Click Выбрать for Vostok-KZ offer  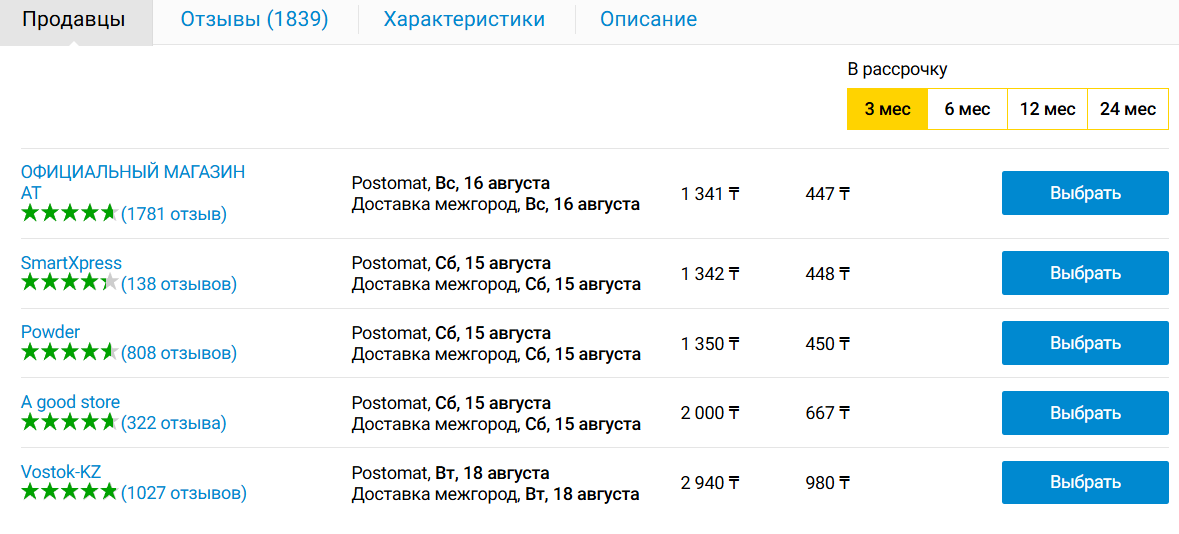click(1085, 482)
